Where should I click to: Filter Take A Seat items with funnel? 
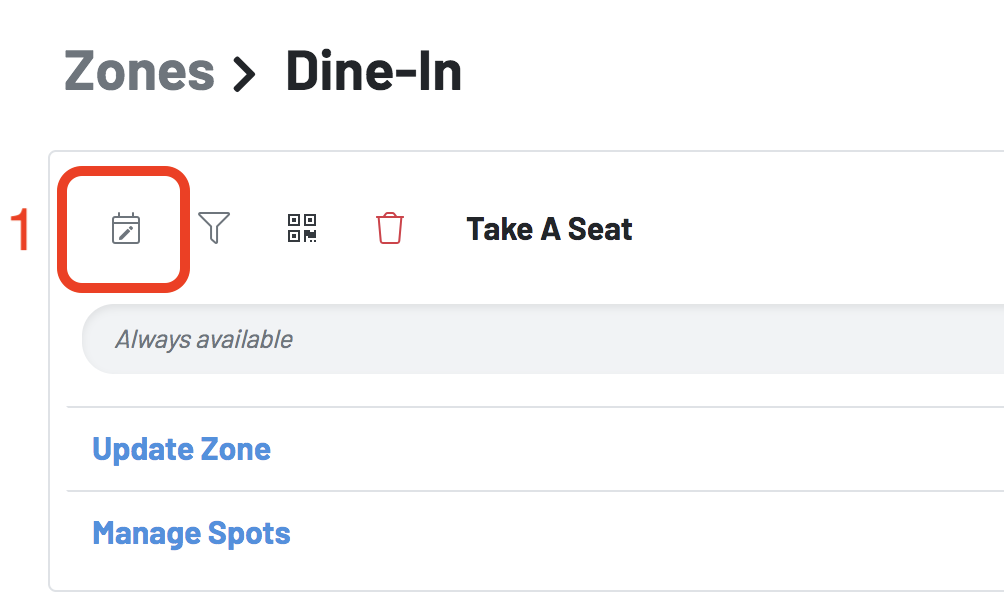point(214,228)
